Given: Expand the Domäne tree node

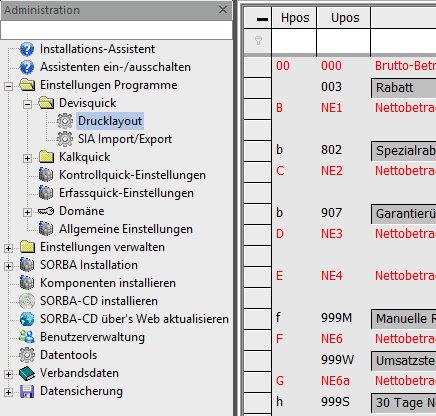Looking at the screenshot, I should coord(28,213).
